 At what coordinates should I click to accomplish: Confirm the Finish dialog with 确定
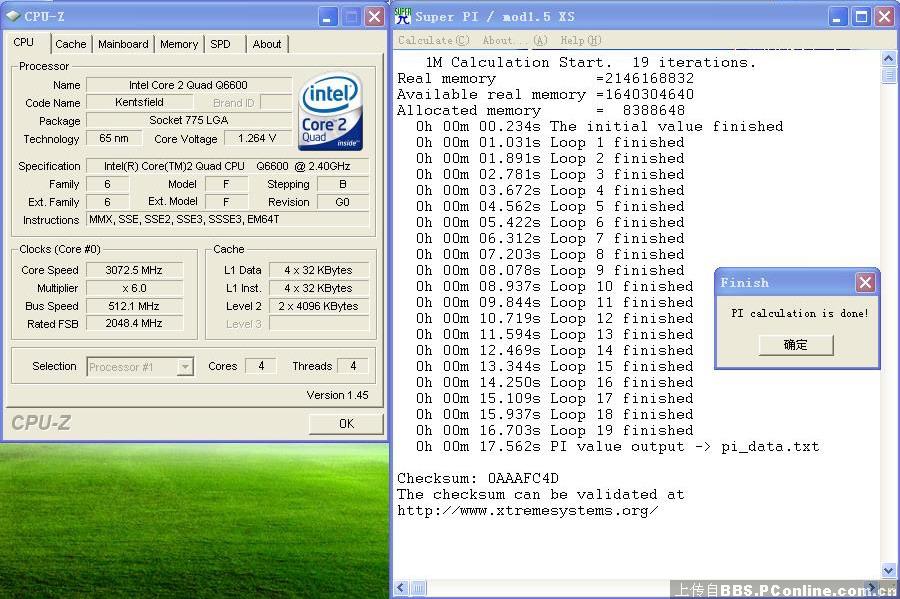[796, 345]
